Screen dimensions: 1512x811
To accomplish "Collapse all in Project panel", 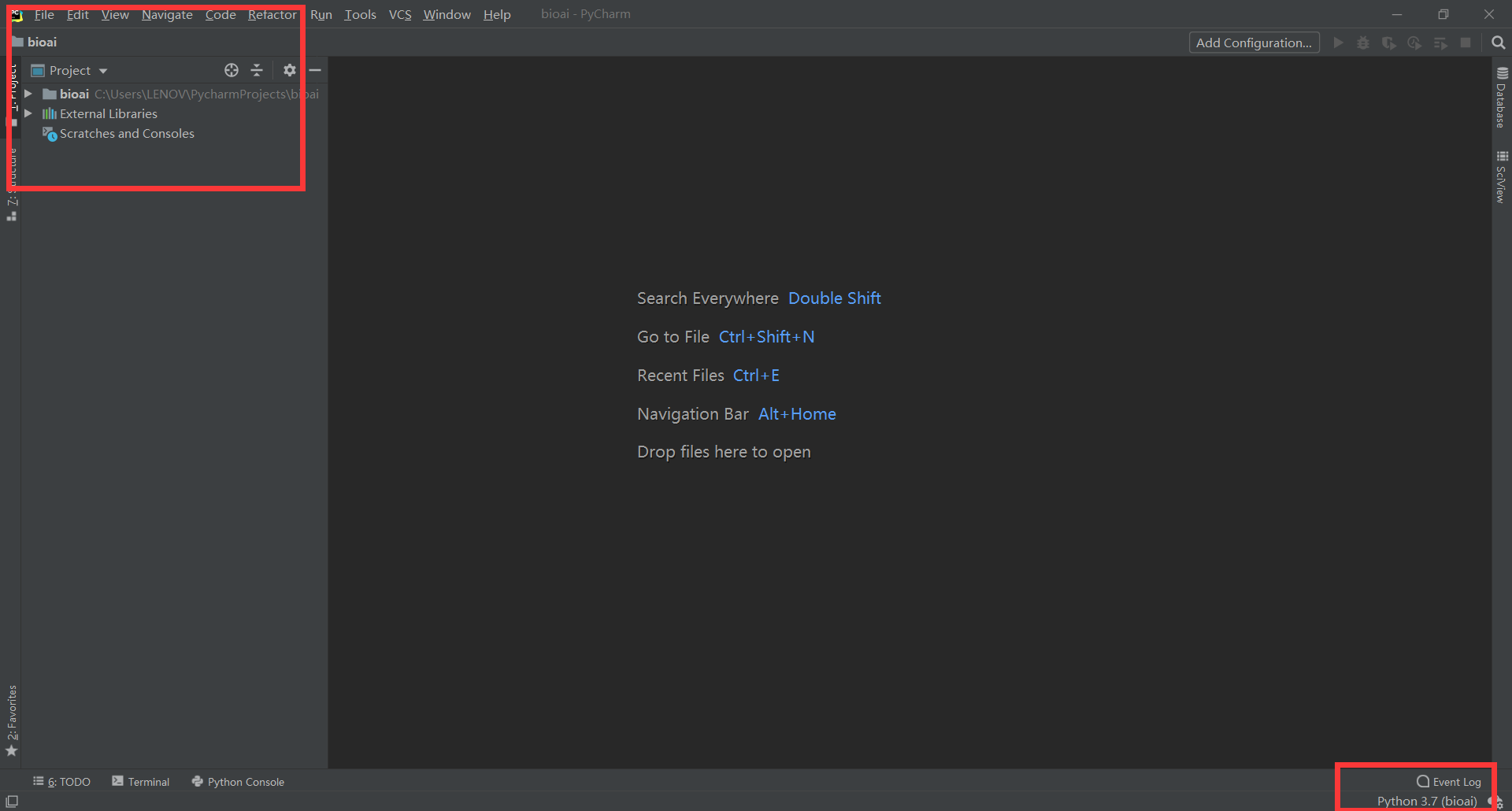I will [257, 70].
